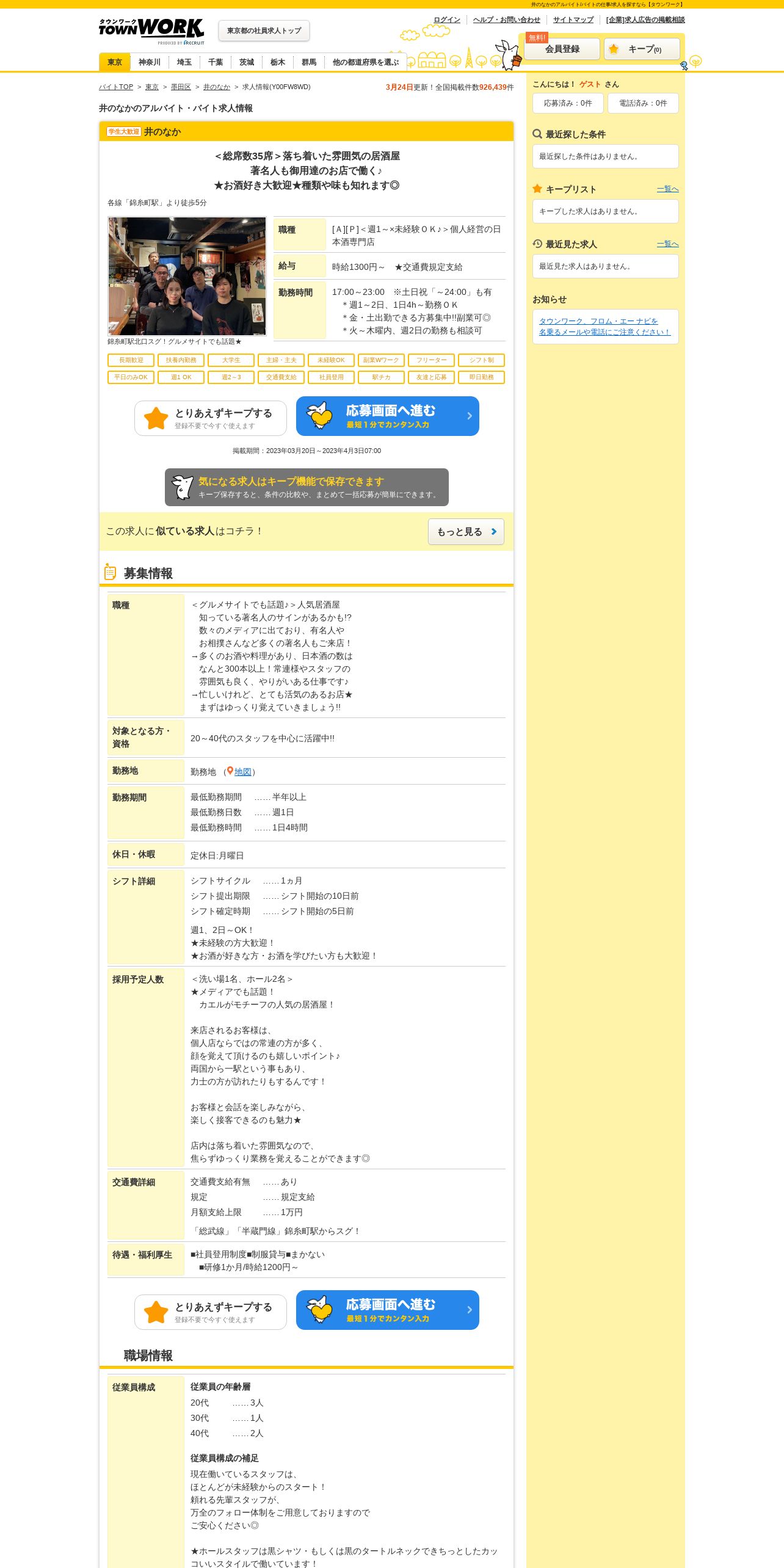
Task: Click the 友達と応募 tag
Action: pos(431,377)
